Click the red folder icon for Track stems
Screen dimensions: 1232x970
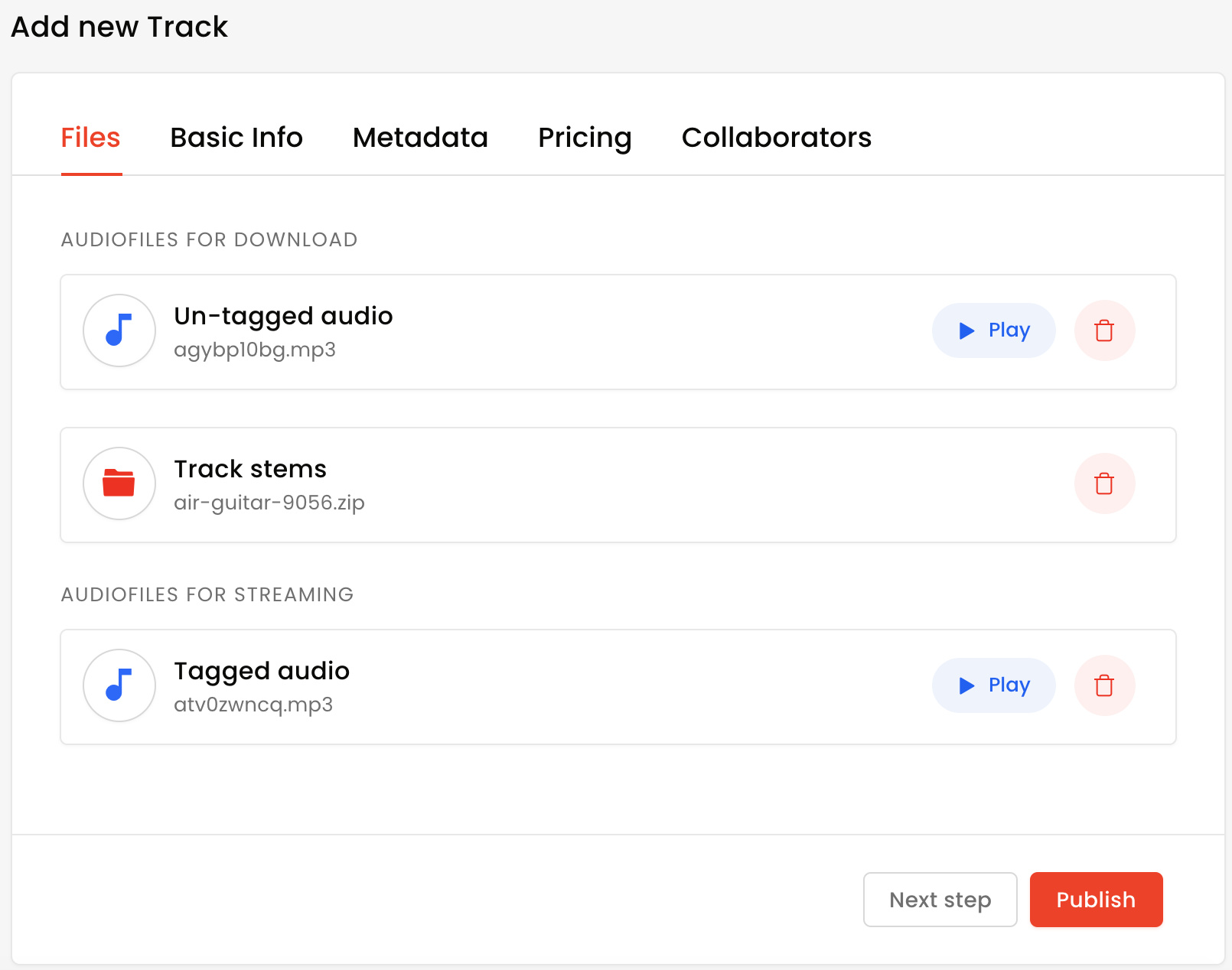click(119, 483)
